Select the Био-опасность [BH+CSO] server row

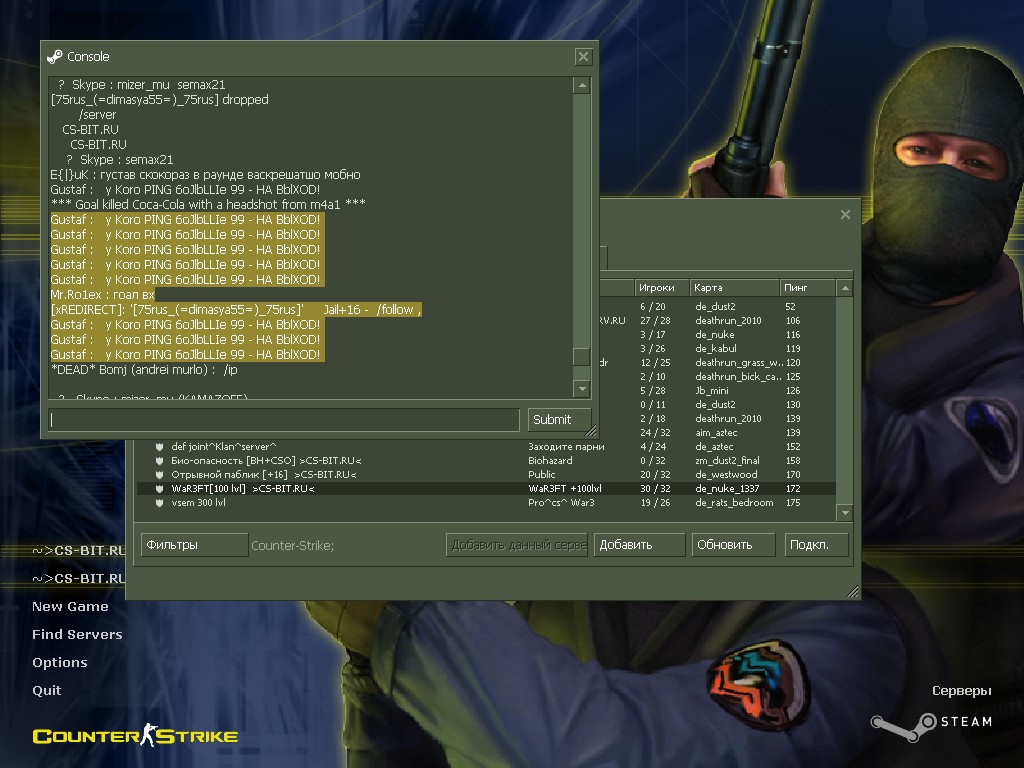(x=486, y=460)
